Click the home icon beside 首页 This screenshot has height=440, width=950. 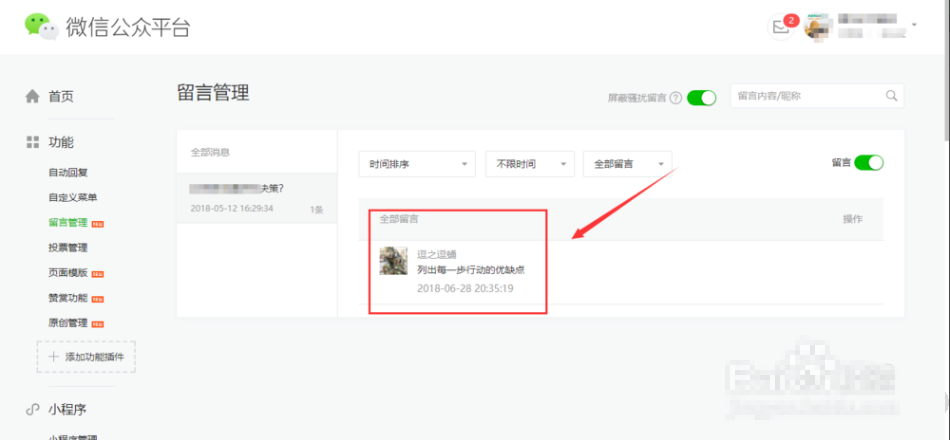click(x=32, y=97)
